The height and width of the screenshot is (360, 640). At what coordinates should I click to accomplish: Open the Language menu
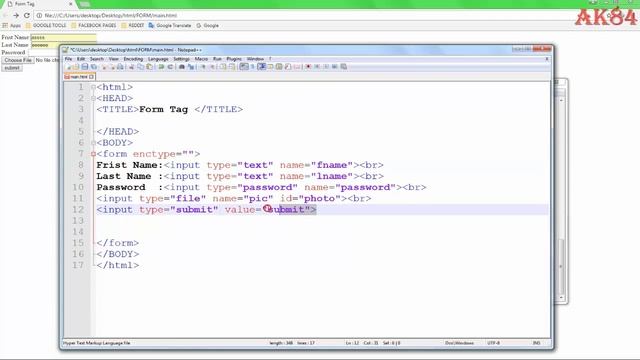(158, 59)
